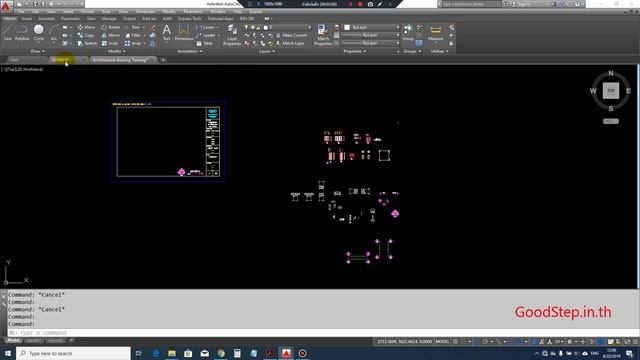The image size is (640, 360).
Task: Open Layer Properties manager
Action: (x=232, y=34)
